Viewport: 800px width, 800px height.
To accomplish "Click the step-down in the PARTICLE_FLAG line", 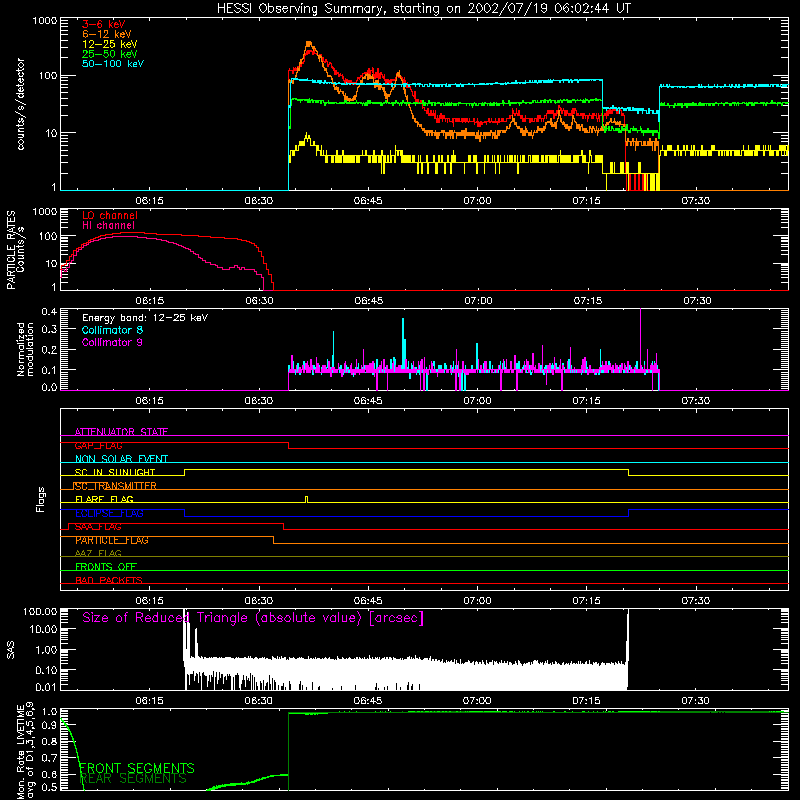I will (274, 540).
